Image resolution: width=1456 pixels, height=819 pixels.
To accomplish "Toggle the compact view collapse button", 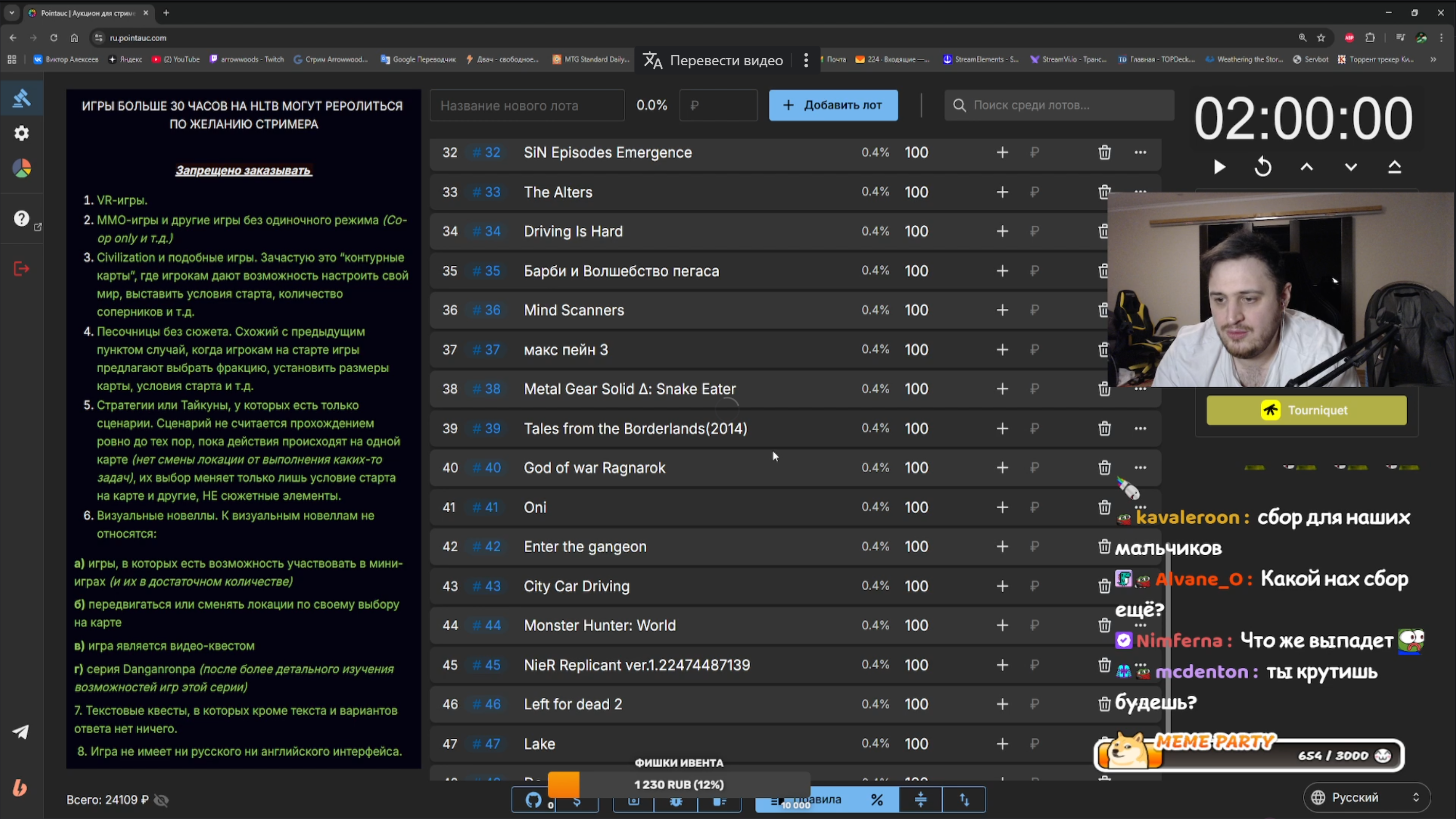I will [x=921, y=800].
